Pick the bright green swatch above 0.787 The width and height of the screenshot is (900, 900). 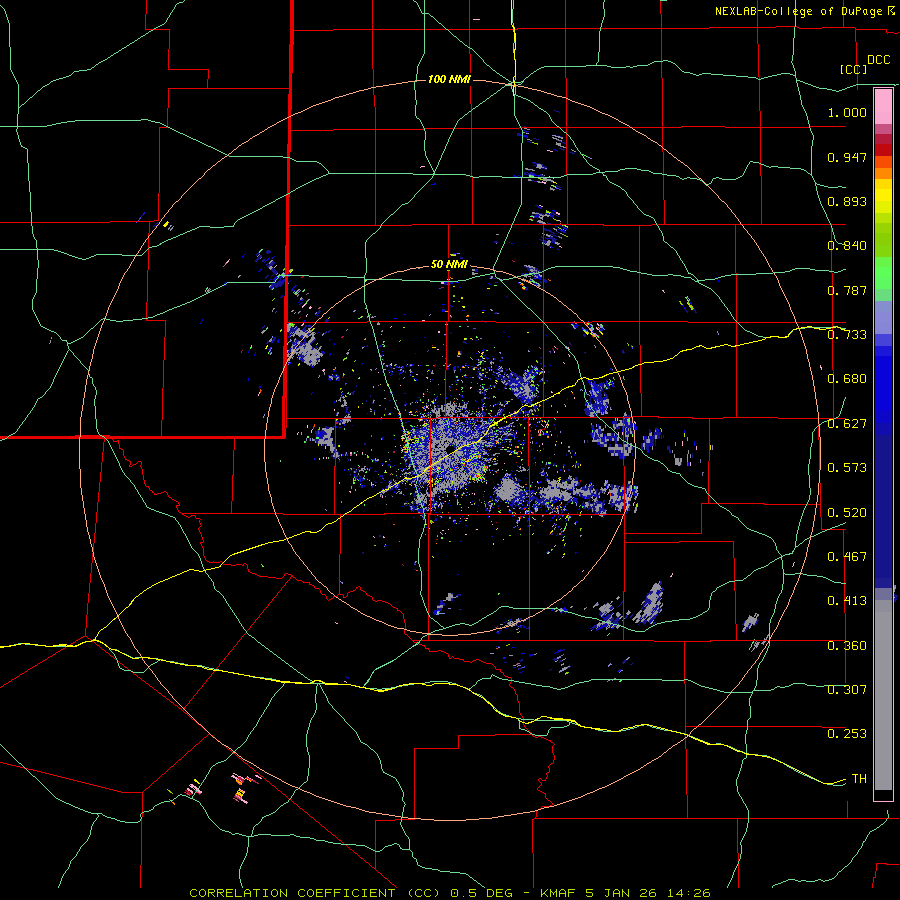tap(883, 273)
